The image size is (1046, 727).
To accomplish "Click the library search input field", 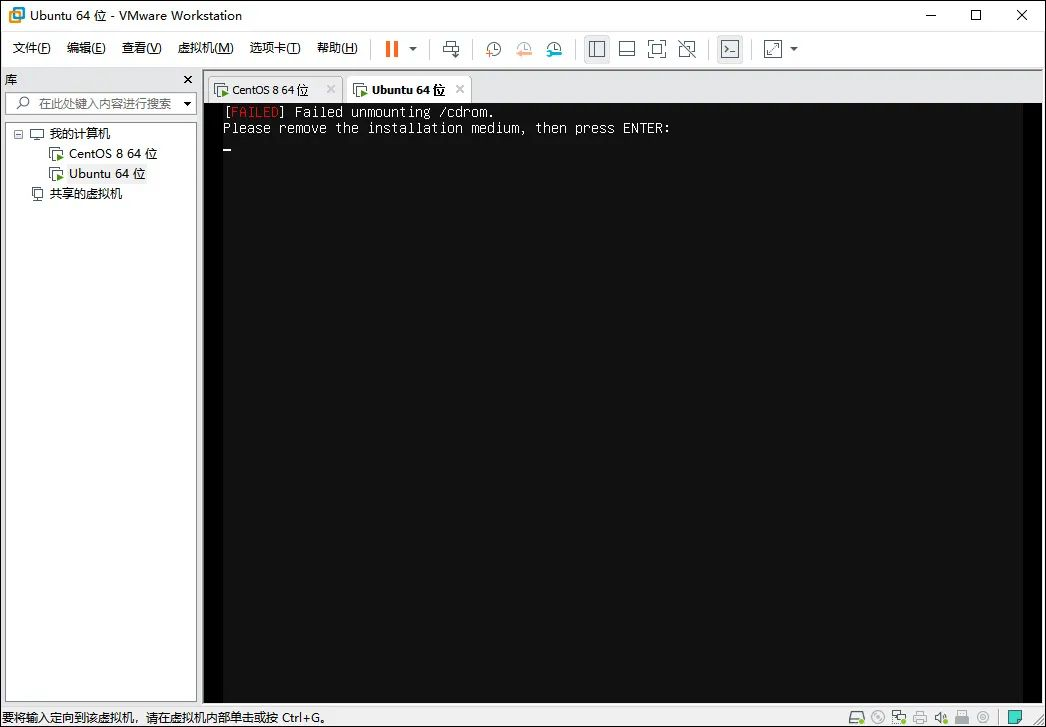I will pyautogui.click(x=100, y=103).
